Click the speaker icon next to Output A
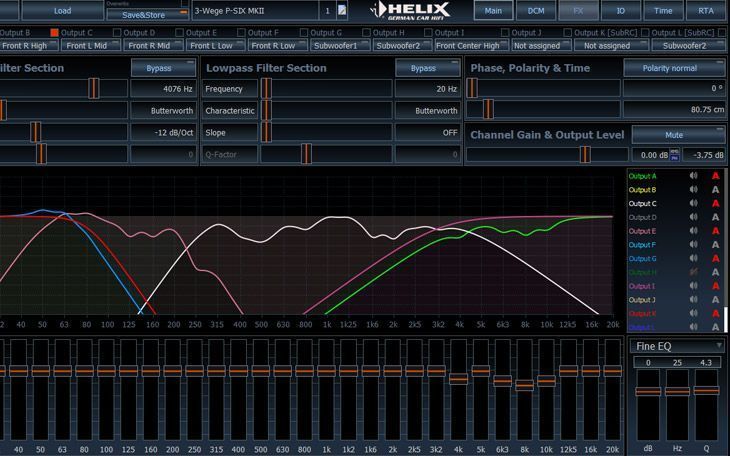The height and width of the screenshot is (456, 730). pos(693,176)
